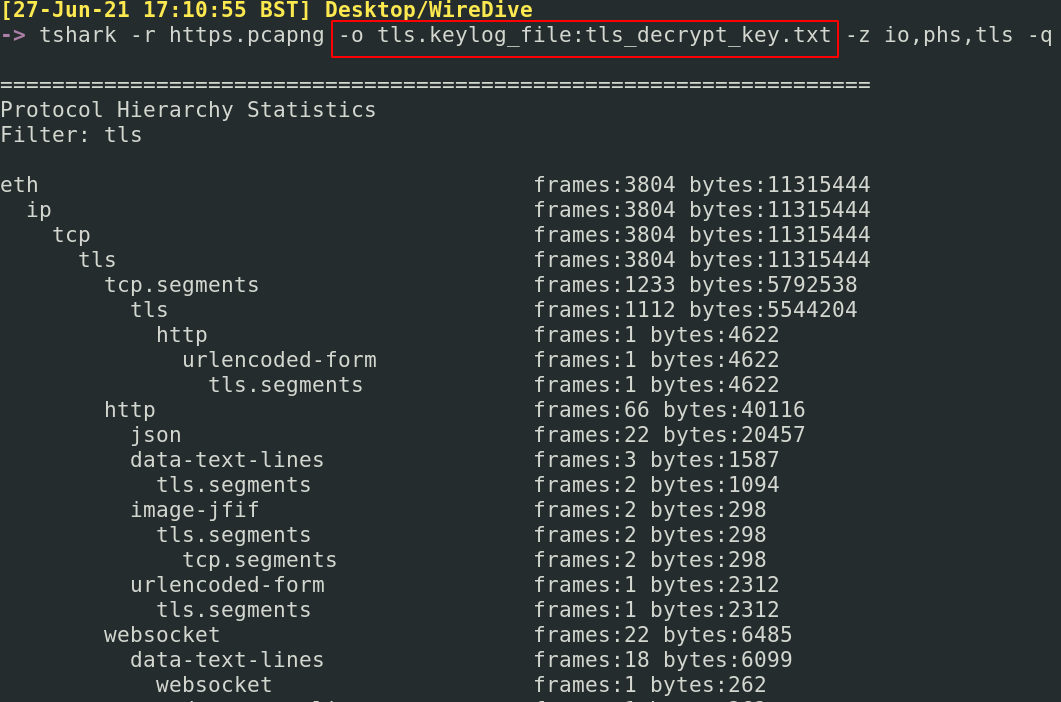
Task: Click the tcp protocol entry
Action: pyautogui.click(x=71, y=235)
